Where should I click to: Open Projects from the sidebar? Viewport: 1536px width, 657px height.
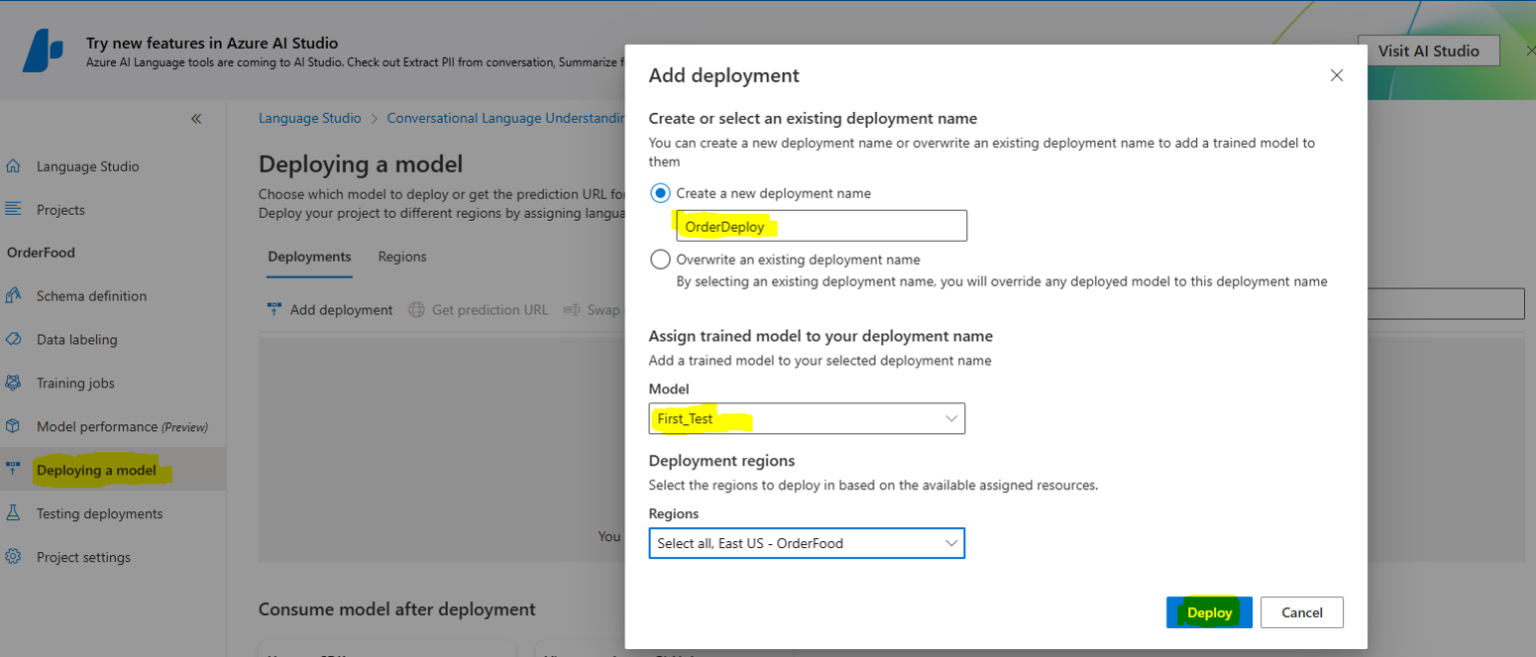pyautogui.click(x=62, y=209)
